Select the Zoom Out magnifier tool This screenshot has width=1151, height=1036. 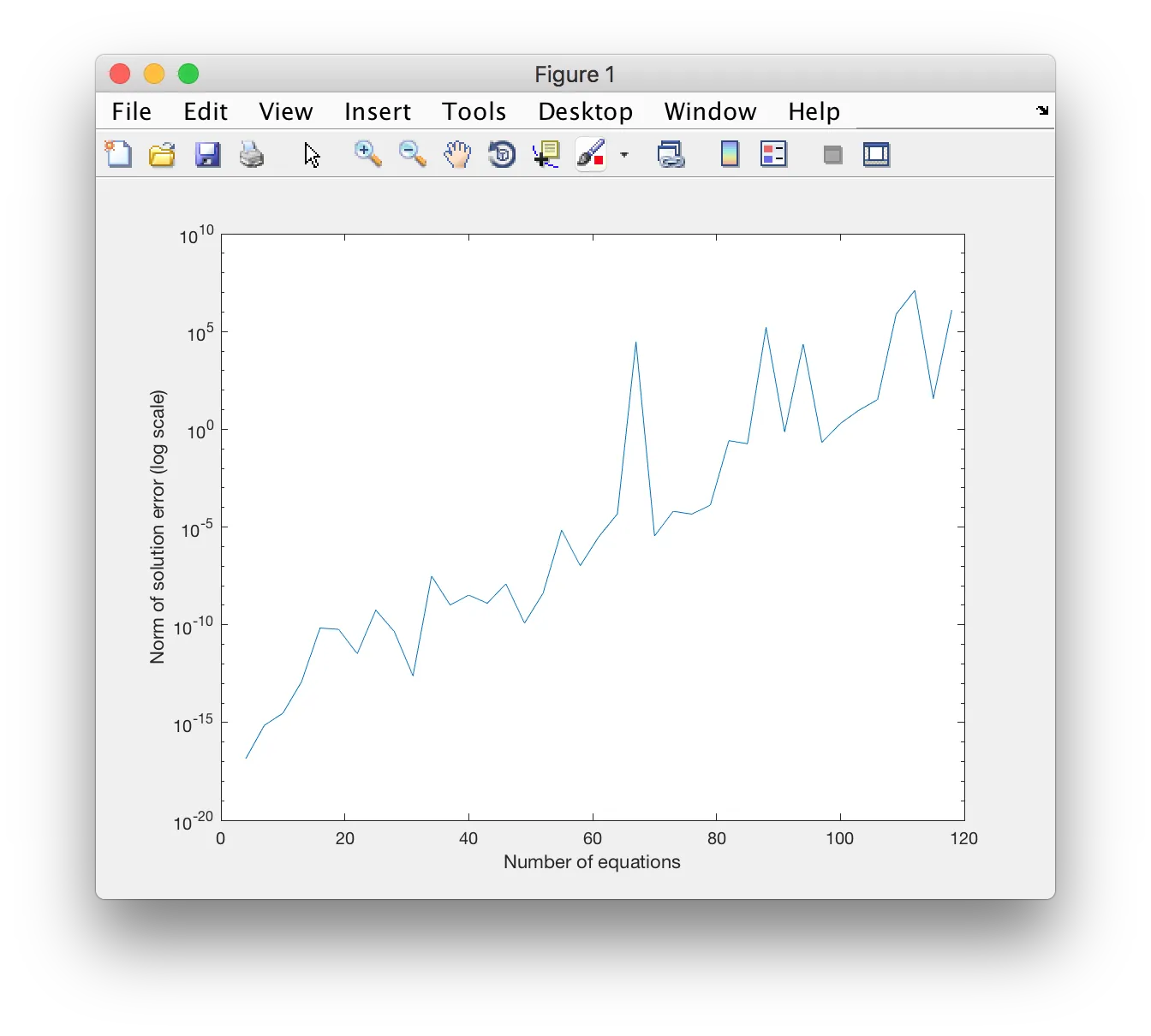click(413, 154)
